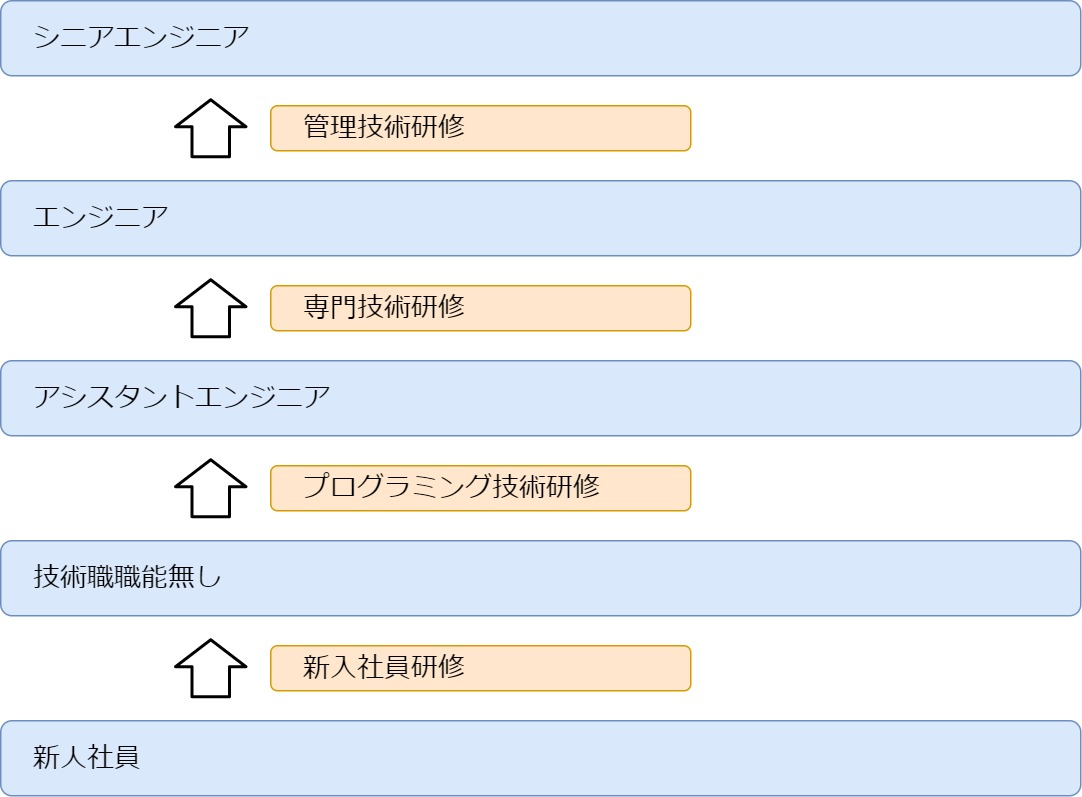Click the arrow beside 専門技術研修
This screenshot has width=1082, height=797.
[210, 308]
